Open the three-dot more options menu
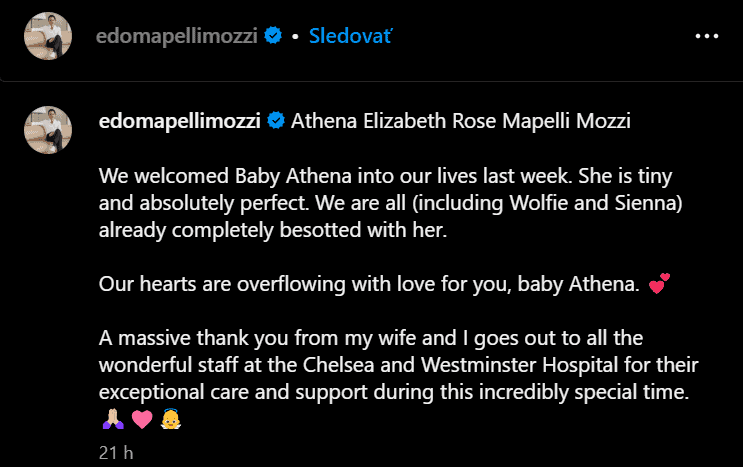 point(707,36)
